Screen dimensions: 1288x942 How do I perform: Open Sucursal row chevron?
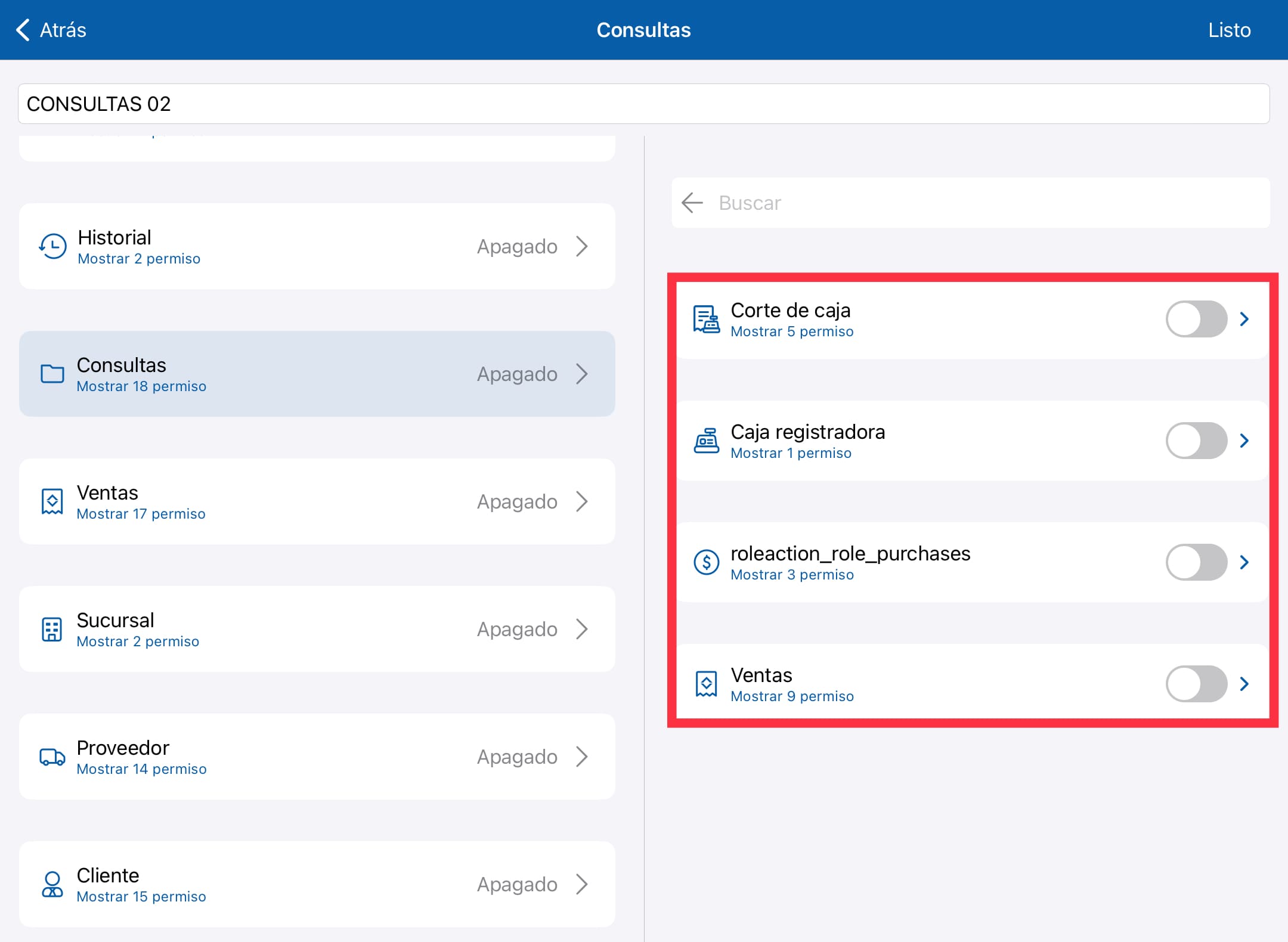click(x=582, y=629)
